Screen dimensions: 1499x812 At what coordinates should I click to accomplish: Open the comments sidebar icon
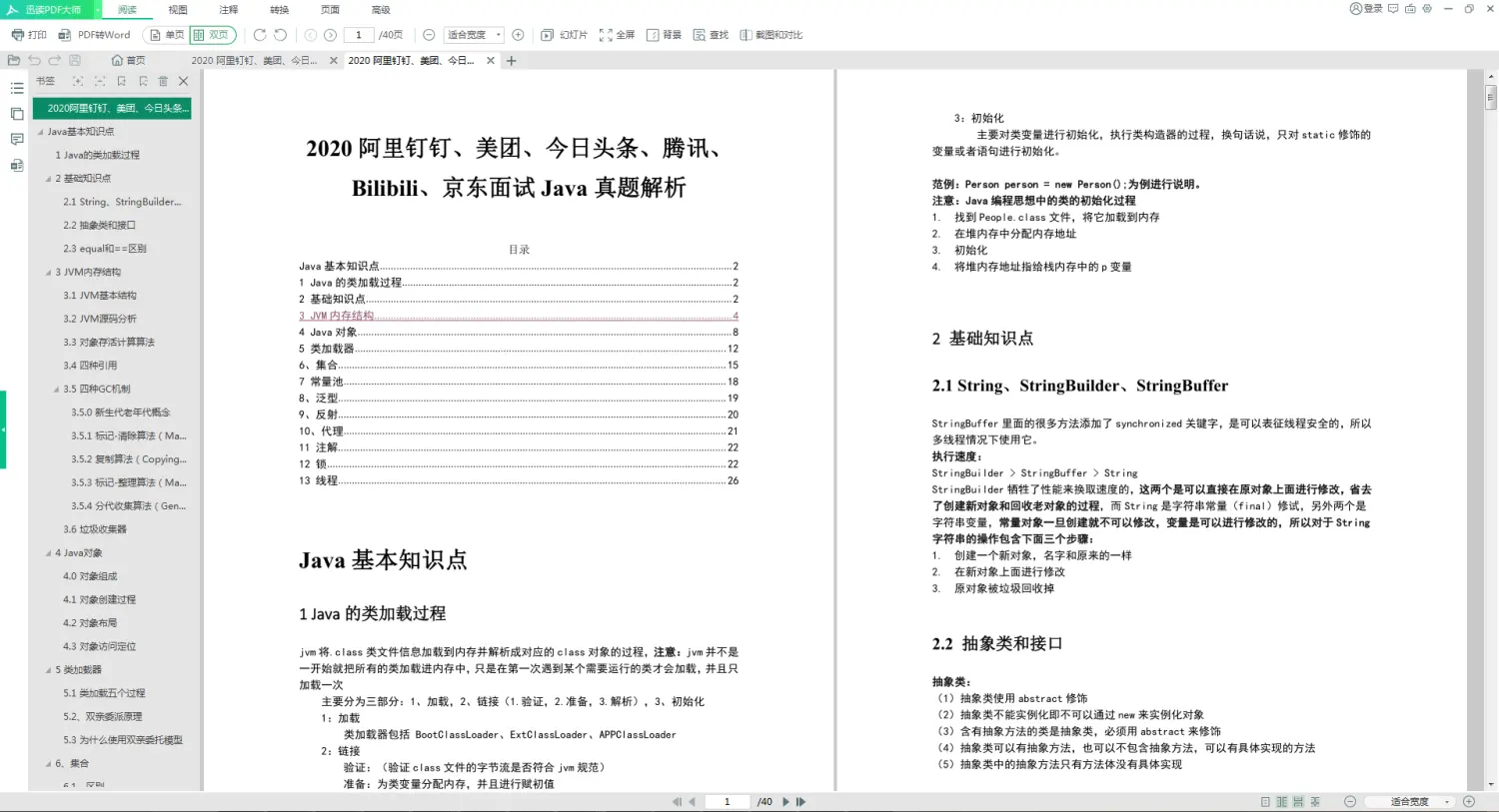tap(17, 139)
